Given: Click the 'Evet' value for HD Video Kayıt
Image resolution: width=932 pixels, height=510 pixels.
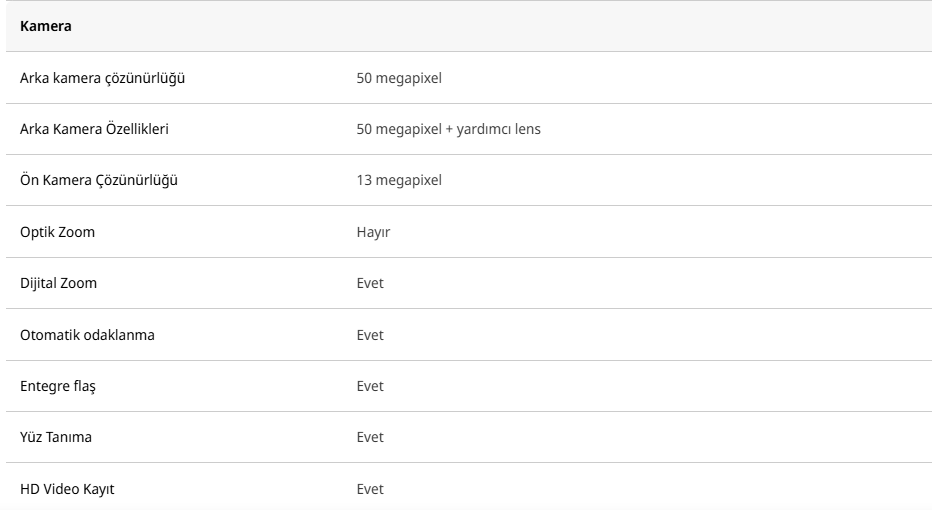Looking at the screenshot, I should [370, 489].
